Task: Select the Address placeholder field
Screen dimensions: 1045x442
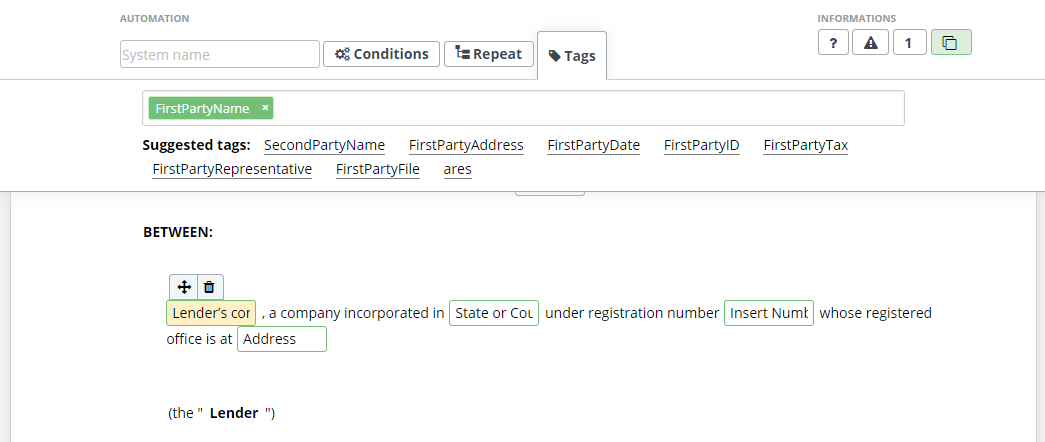Action: point(282,339)
